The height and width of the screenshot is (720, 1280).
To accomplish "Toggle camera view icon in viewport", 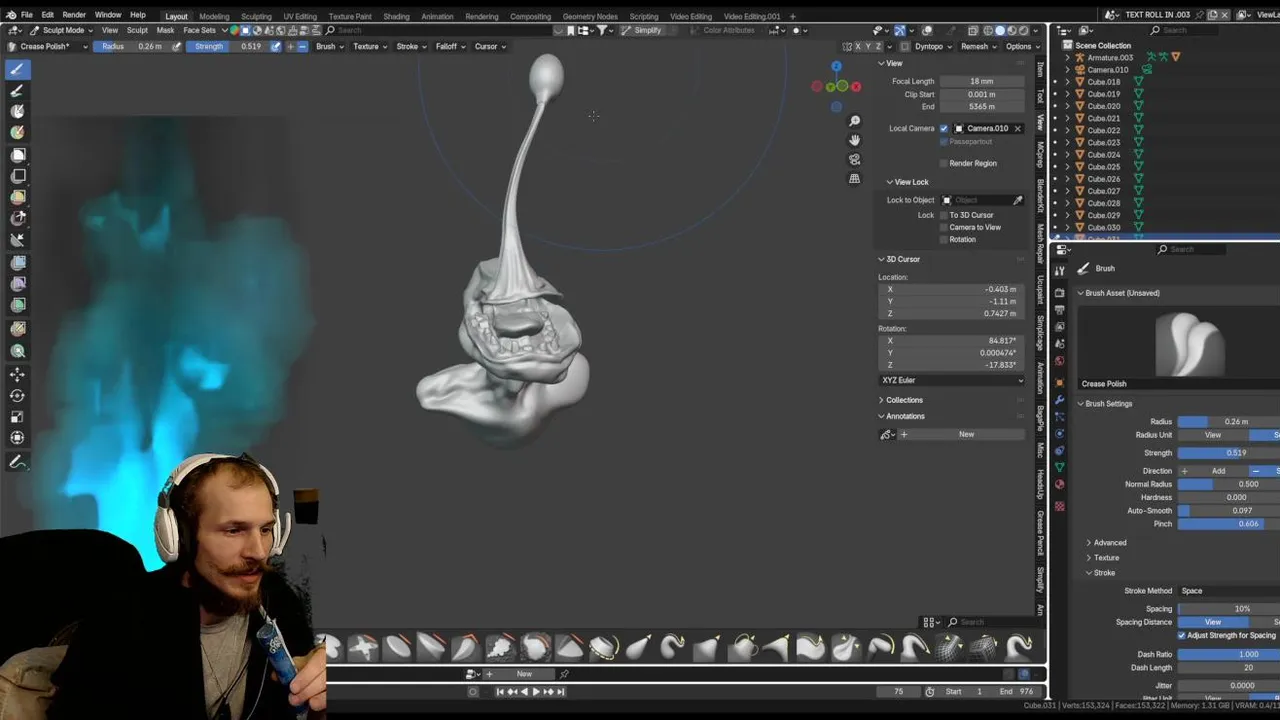I will click(854, 159).
